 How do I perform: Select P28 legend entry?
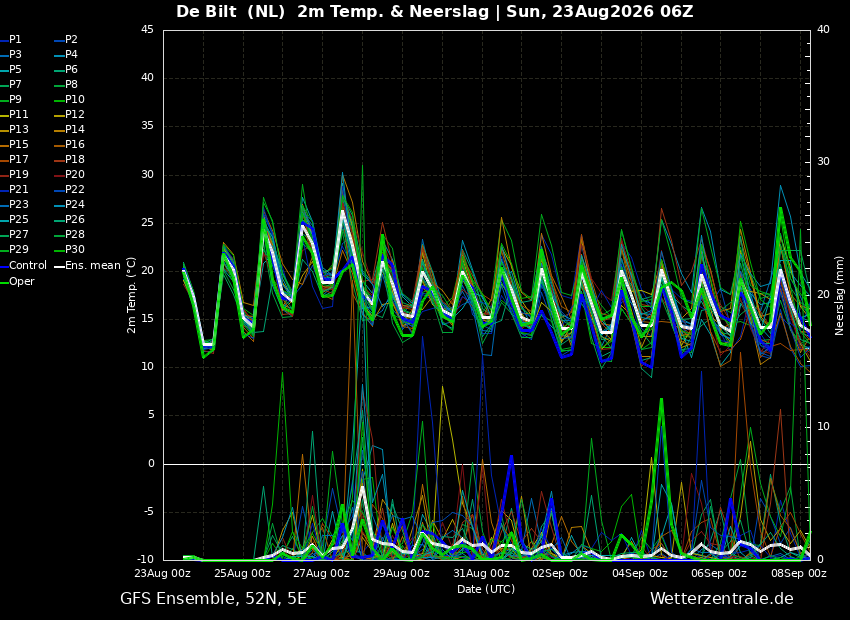click(x=75, y=235)
